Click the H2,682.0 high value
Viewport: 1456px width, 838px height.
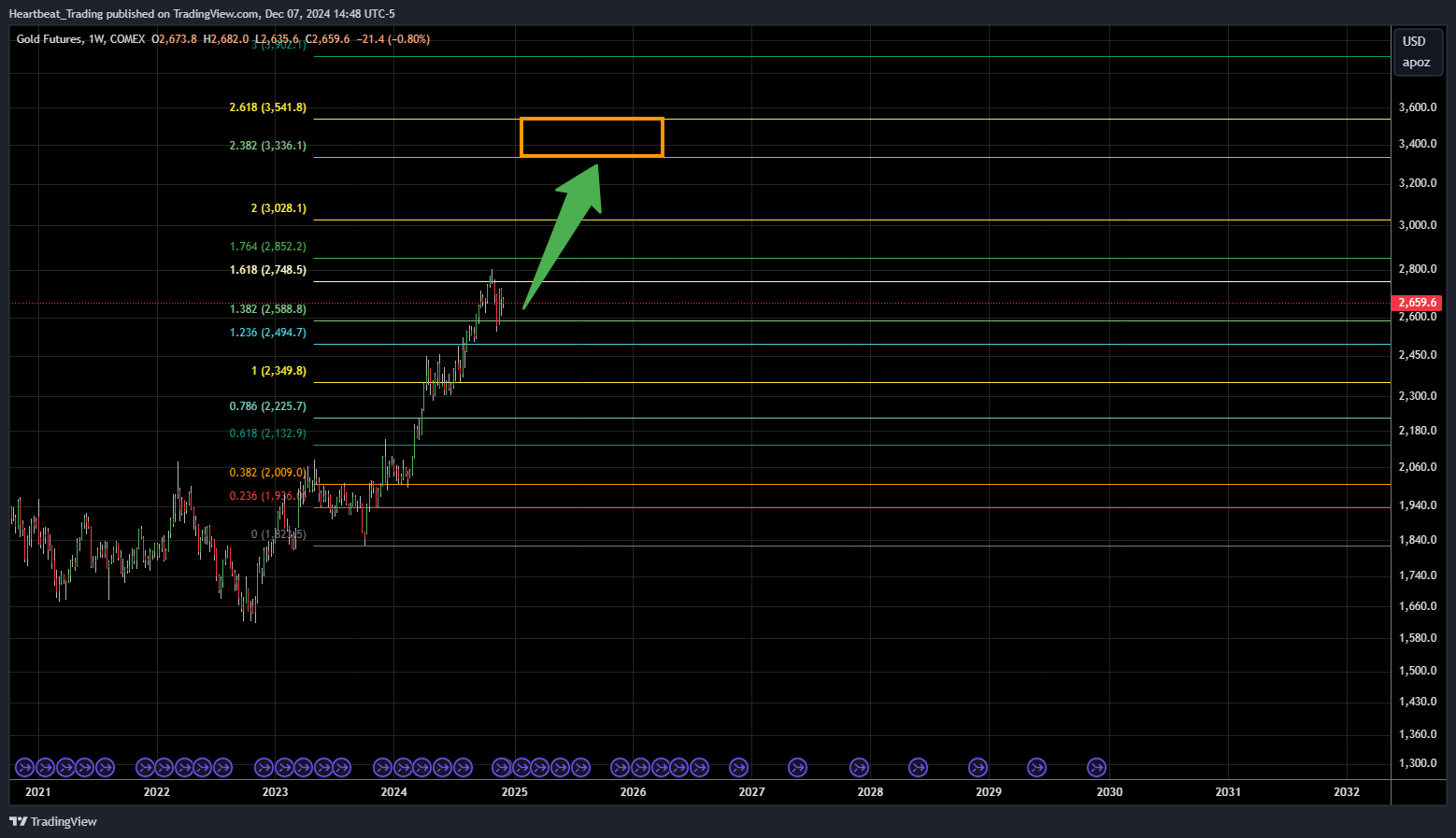(x=226, y=39)
